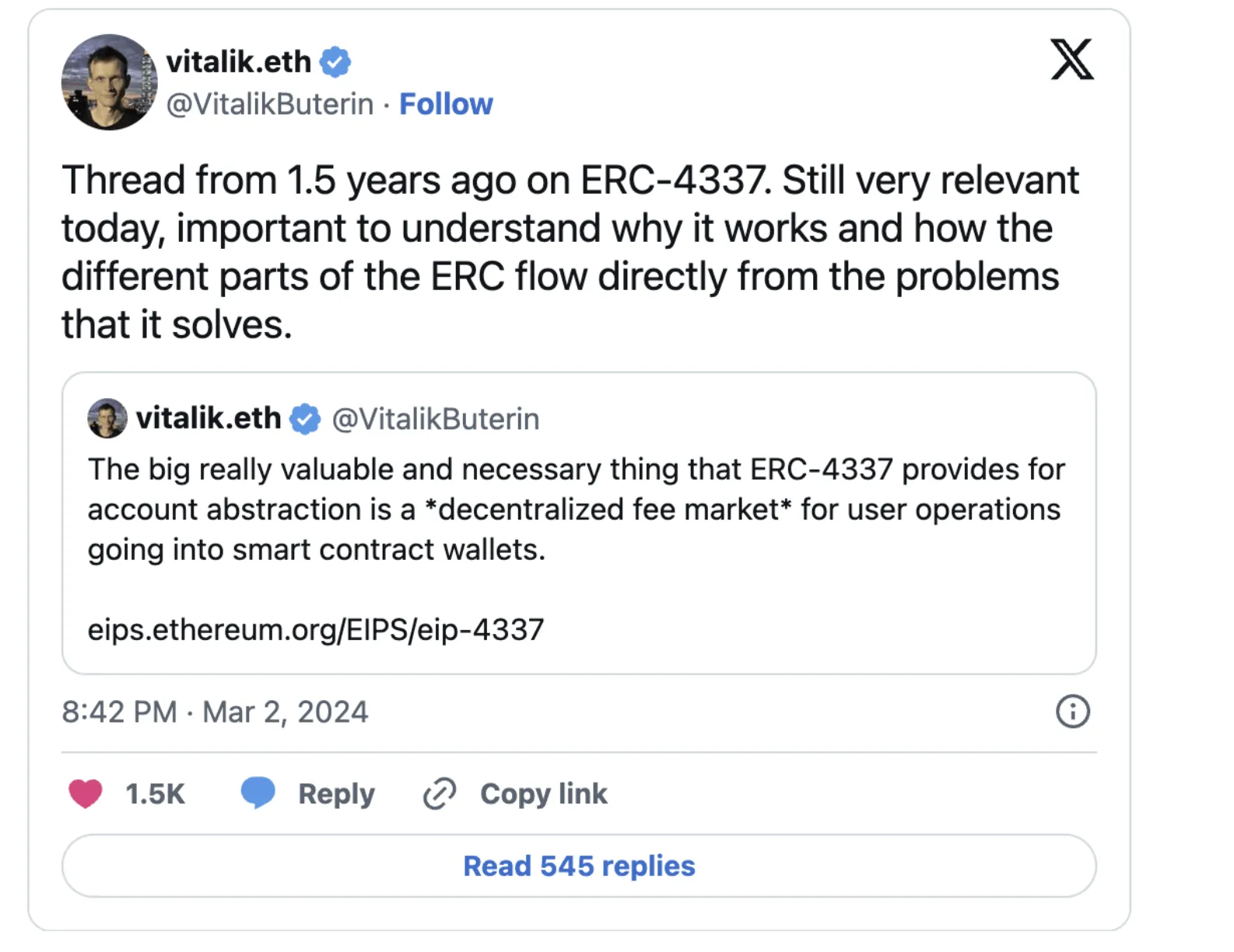Open small avatar in quoted tweet
The height and width of the screenshot is (952, 1234).
(107, 418)
